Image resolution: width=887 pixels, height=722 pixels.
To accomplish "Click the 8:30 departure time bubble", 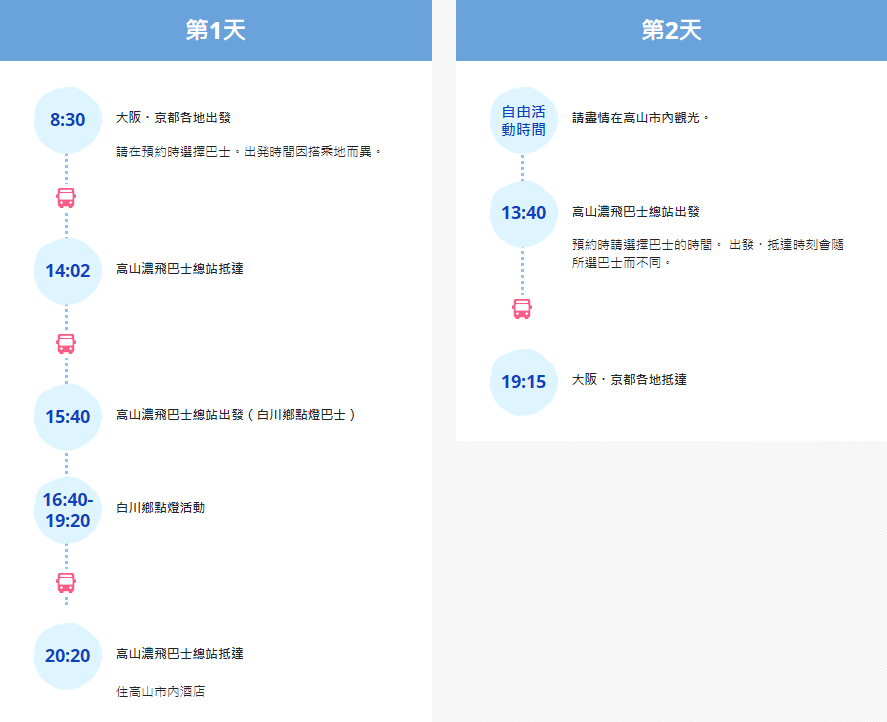I will coord(67,120).
